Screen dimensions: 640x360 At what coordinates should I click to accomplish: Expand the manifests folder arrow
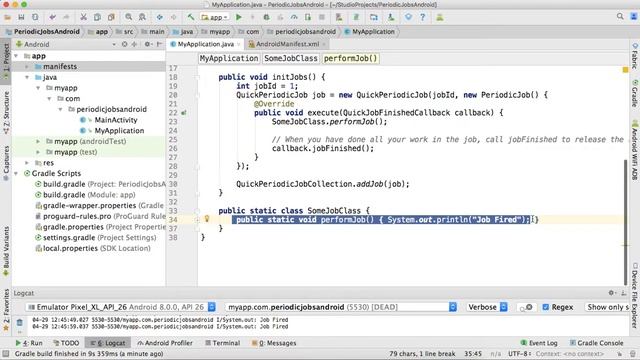point(27,67)
